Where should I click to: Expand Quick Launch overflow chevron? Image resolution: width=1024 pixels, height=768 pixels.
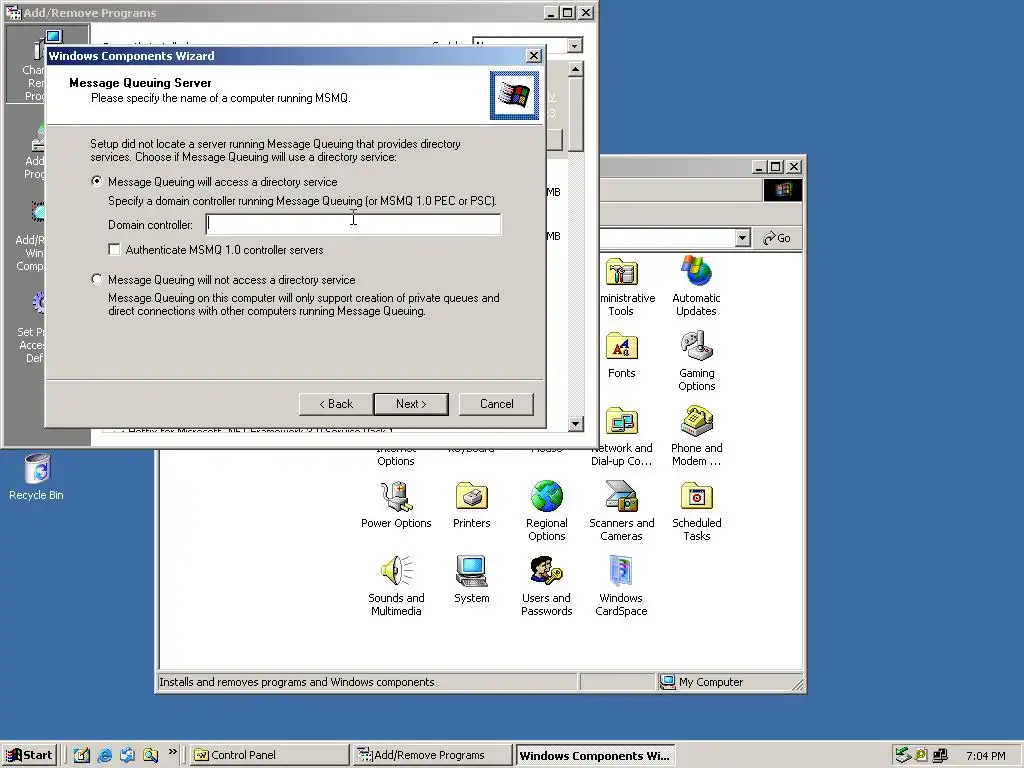(x=172, y=752)
